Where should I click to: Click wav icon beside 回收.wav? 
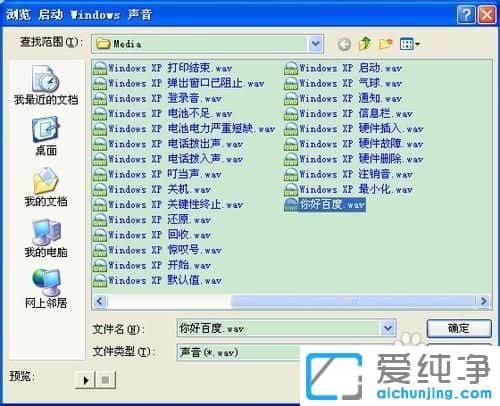pos(100,235)
